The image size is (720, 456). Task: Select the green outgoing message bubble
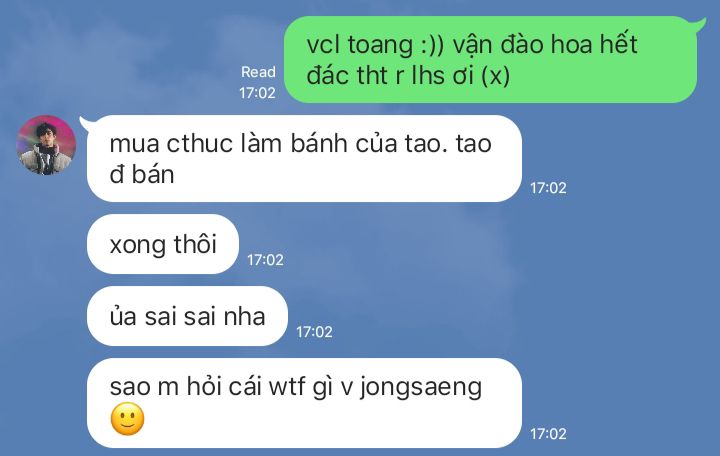490,59
